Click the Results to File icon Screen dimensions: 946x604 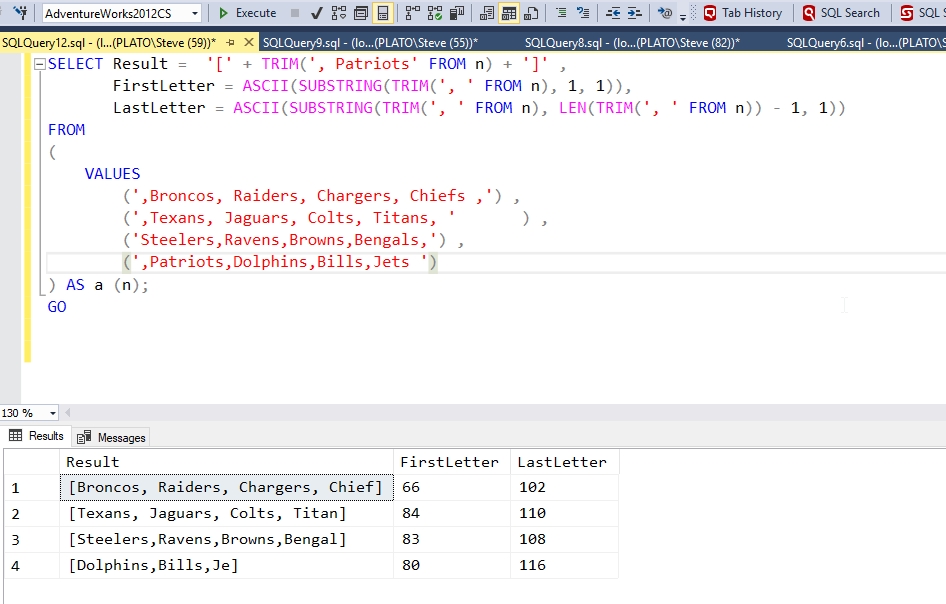click(x=531, y=13)
